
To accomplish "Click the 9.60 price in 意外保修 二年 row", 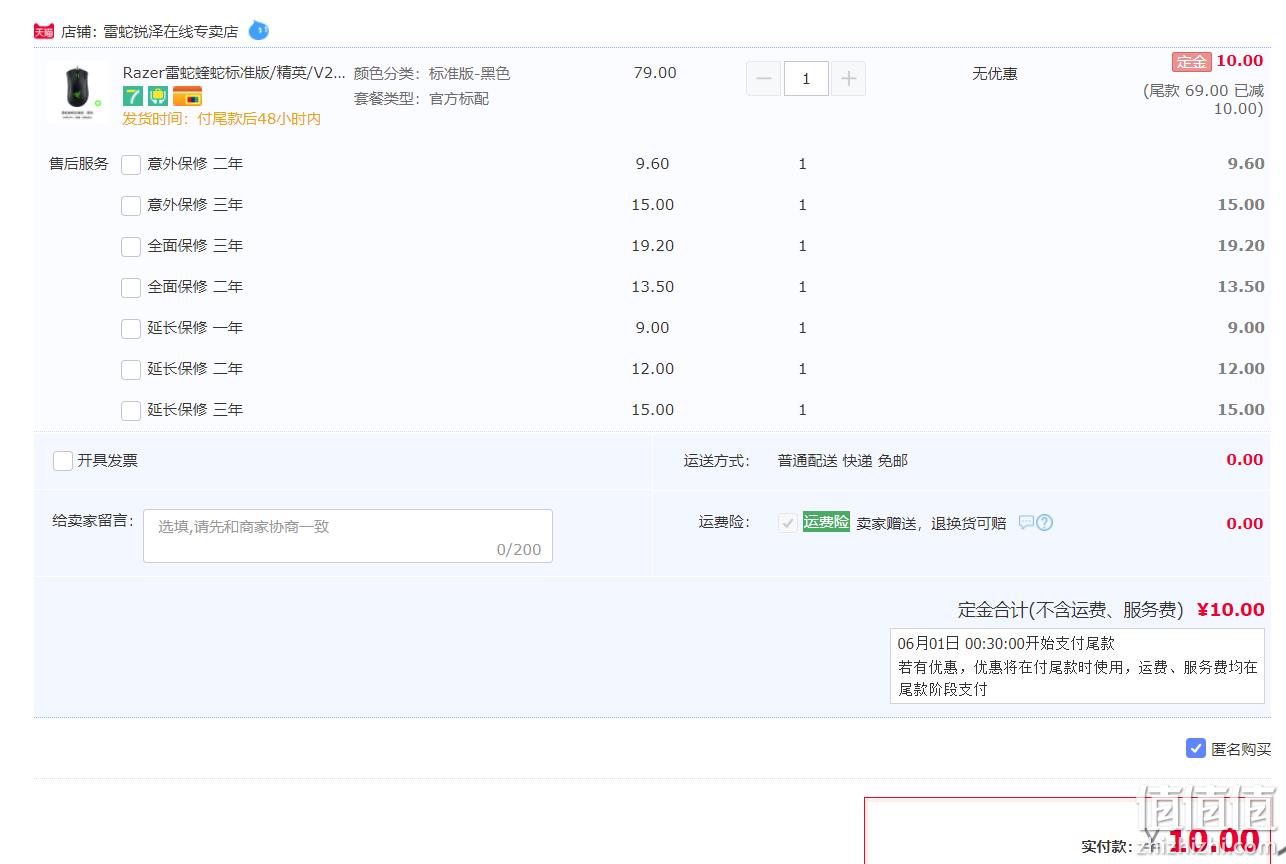I will point(652,164).
